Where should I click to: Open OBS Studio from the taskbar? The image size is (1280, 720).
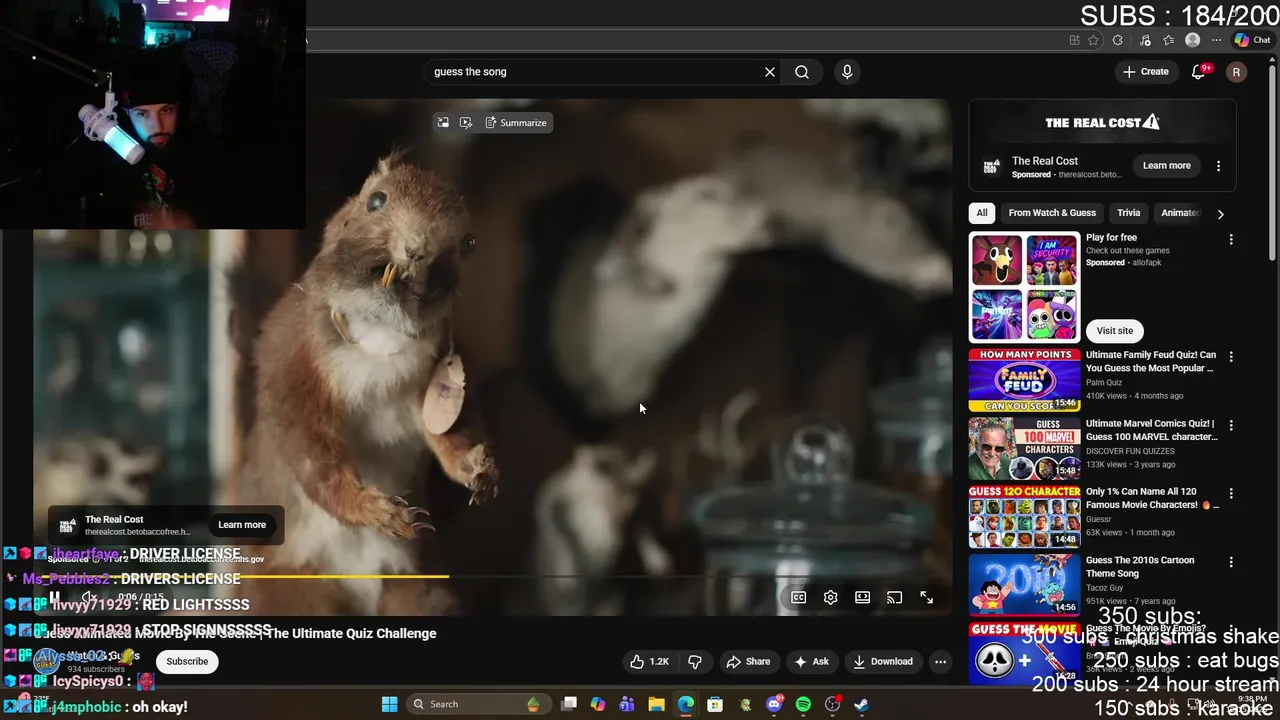point(832,705)
